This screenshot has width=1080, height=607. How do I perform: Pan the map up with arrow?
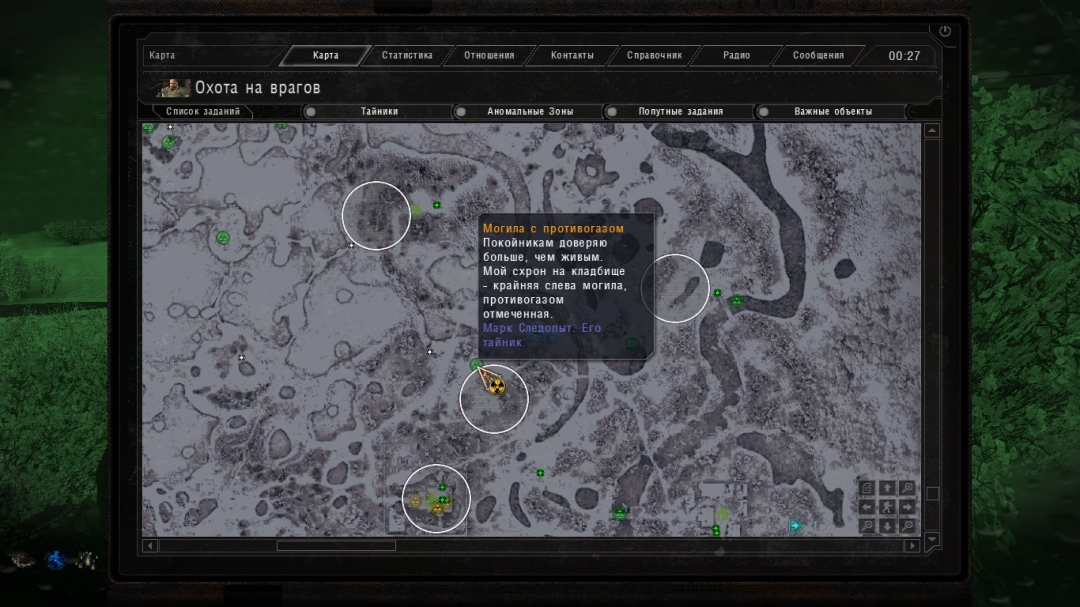pyautogui.click(x=887, y=488)
